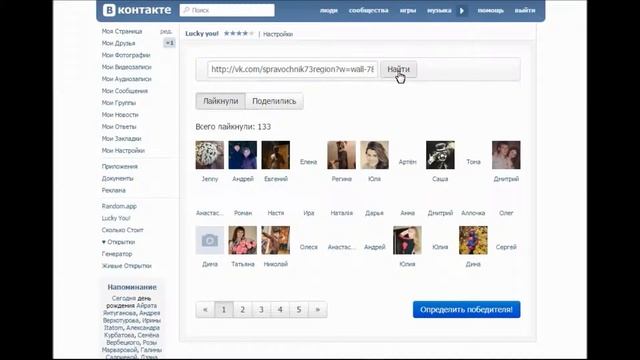Click the name Сергей

click(506, 247)
